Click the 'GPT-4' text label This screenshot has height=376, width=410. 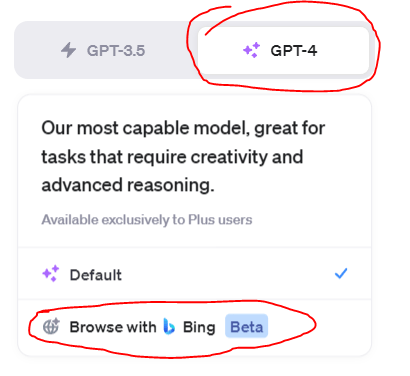point(294,51)
